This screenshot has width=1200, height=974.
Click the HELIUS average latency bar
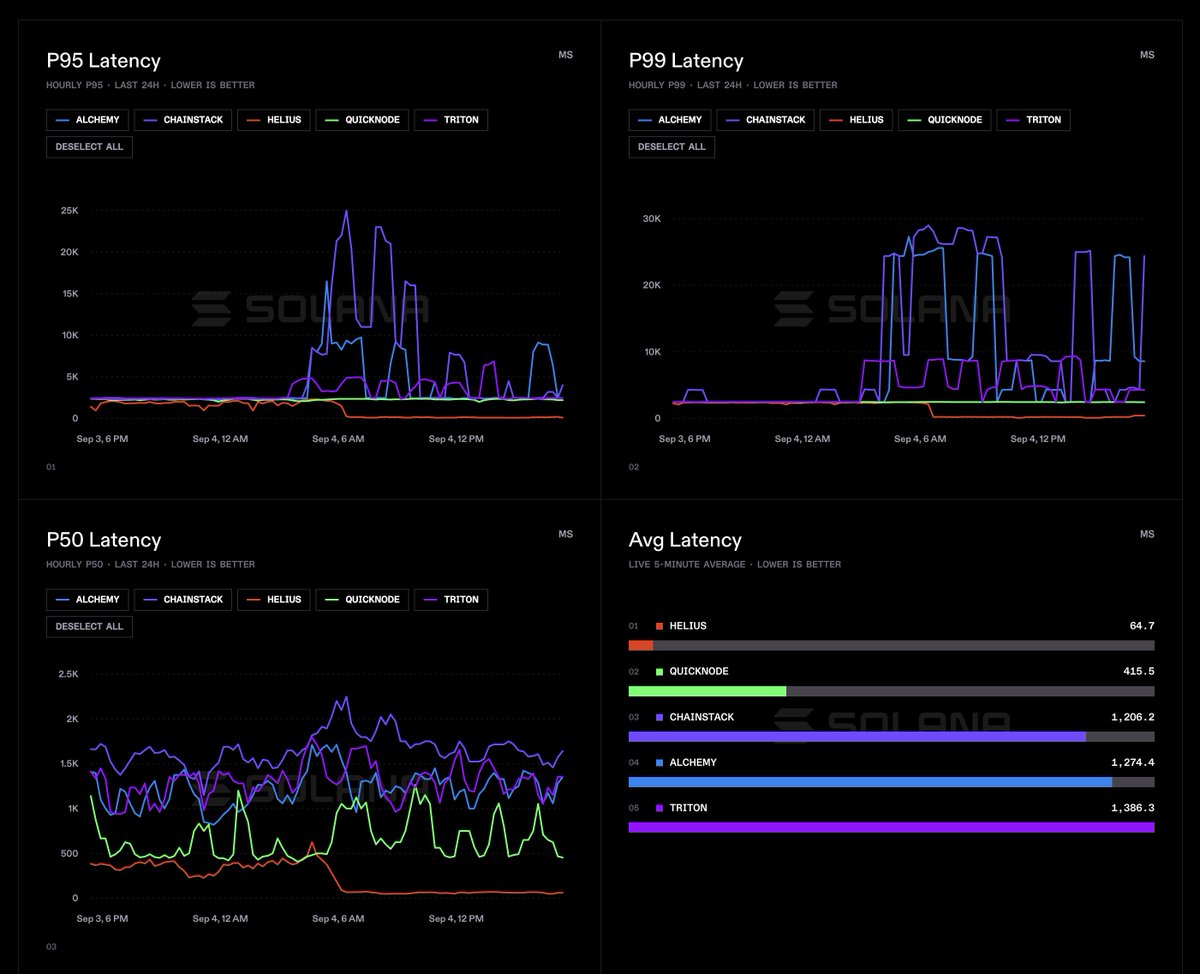tap(891, 646)
